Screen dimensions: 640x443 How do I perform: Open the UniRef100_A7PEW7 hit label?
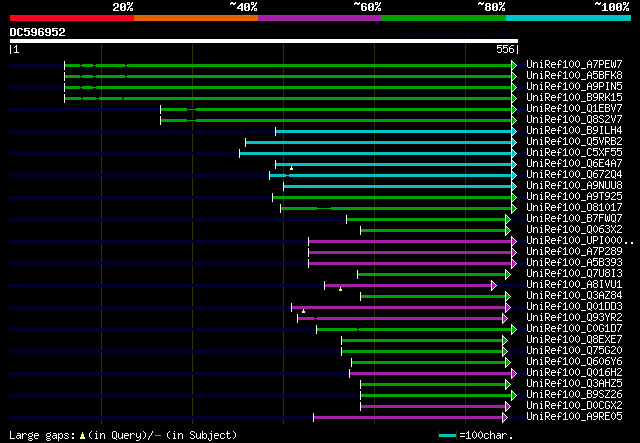pos(574,65)
